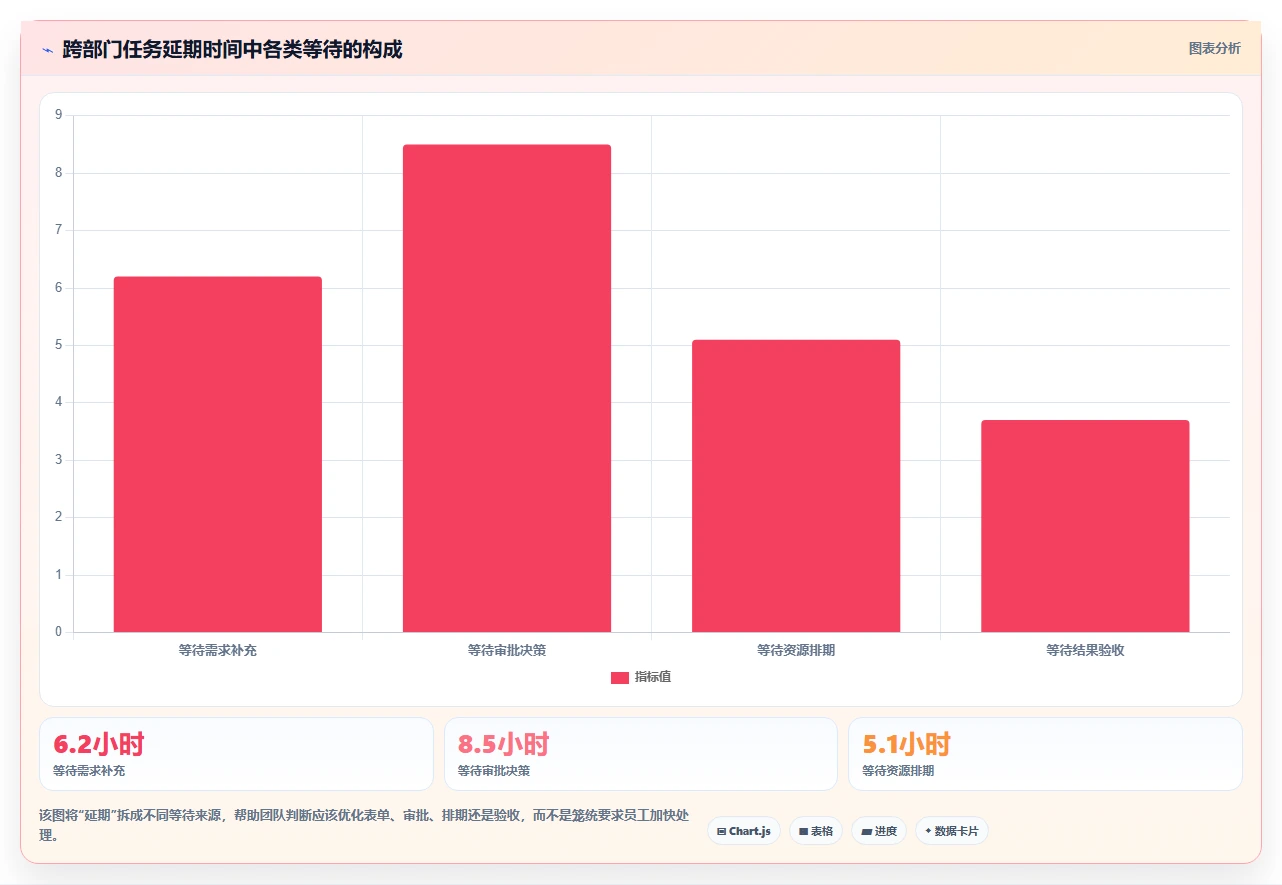Click the 数据卡片 tag pill
Viewport: 1282px width, 885px height.
pyautogui.click(x=952, y=831)
